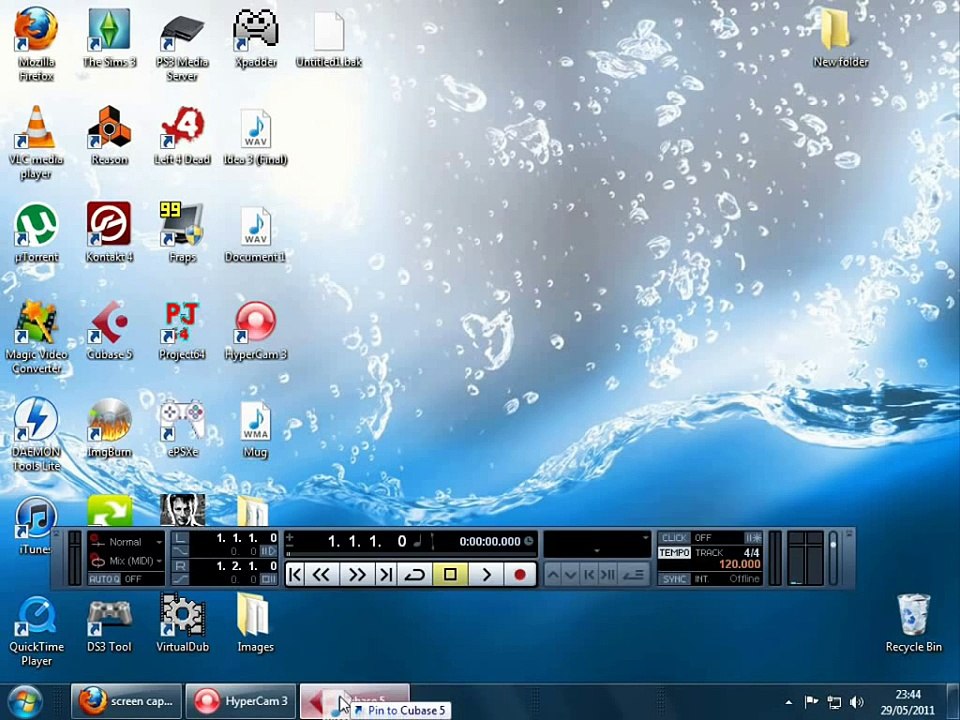Viewport: 960px width, 720px height.
Task: Toggle the TEMPO track button
Action: coord(674,552)
